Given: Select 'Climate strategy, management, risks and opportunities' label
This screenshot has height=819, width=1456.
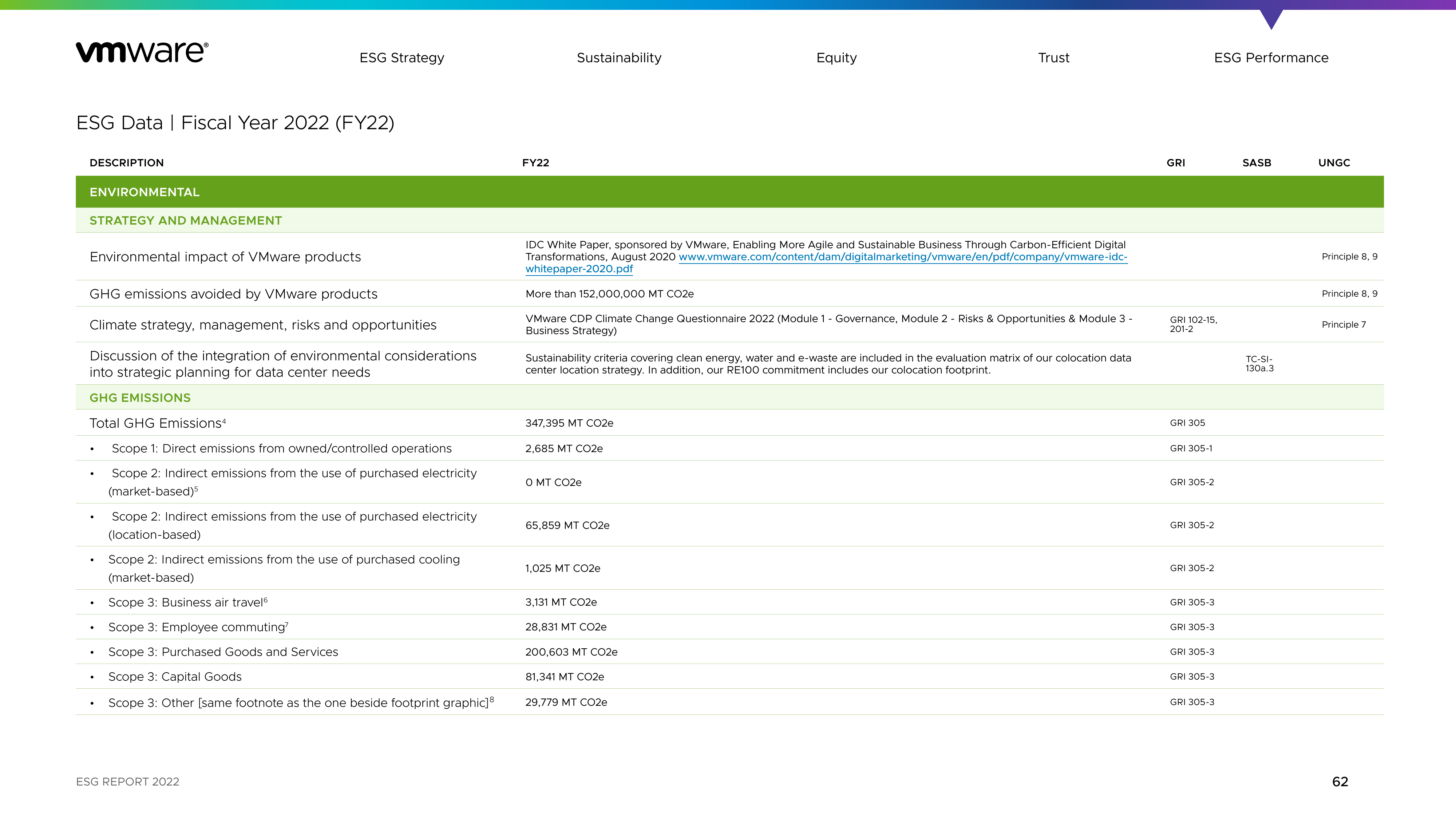Looking at the screenshot, I should 263,325.
